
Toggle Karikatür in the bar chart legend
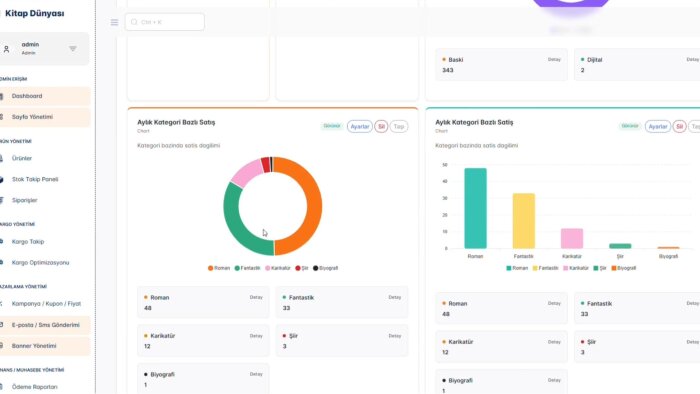(576, 268)
